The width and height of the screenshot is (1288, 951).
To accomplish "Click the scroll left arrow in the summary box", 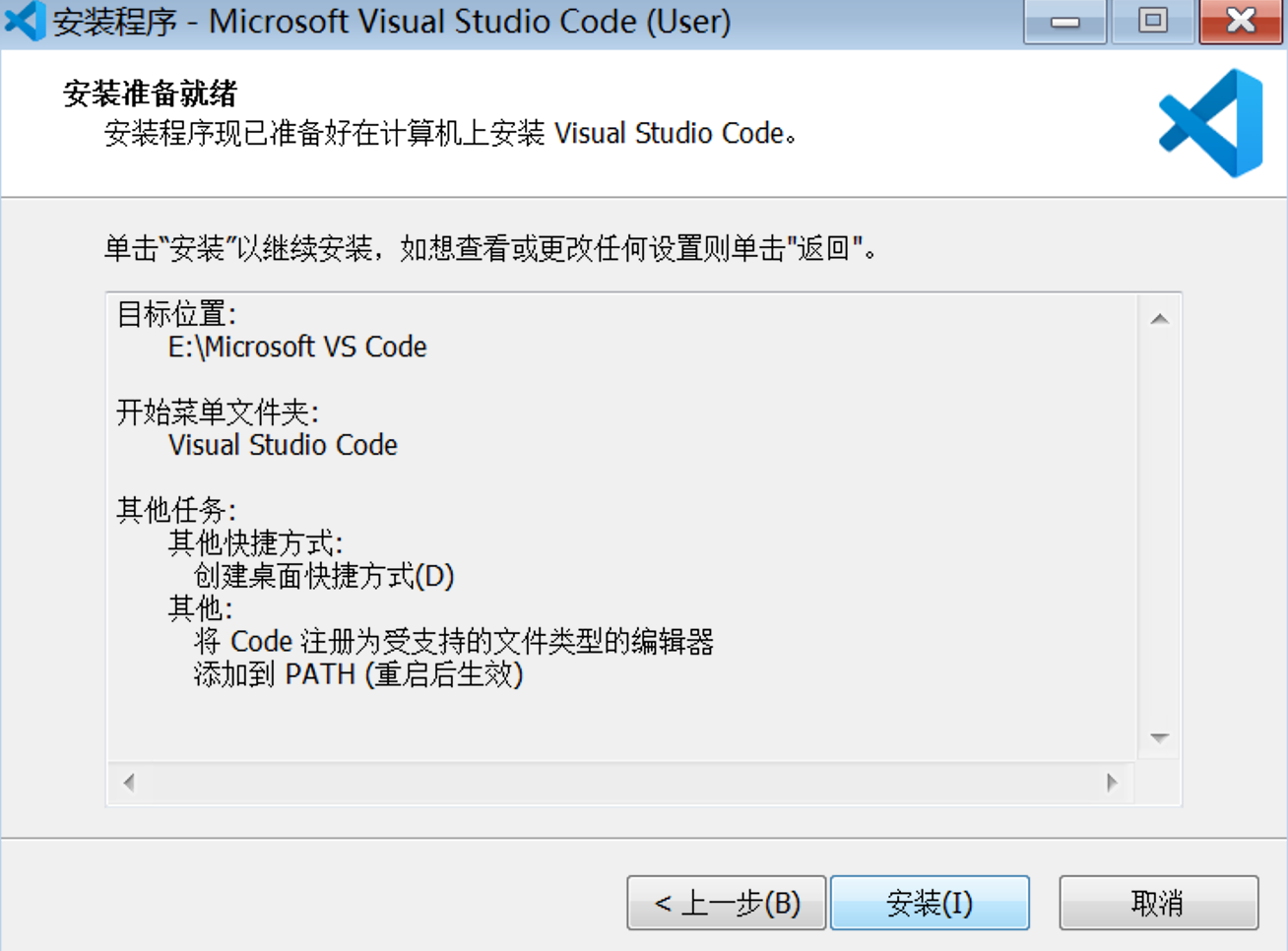I will tap(129, 783).
